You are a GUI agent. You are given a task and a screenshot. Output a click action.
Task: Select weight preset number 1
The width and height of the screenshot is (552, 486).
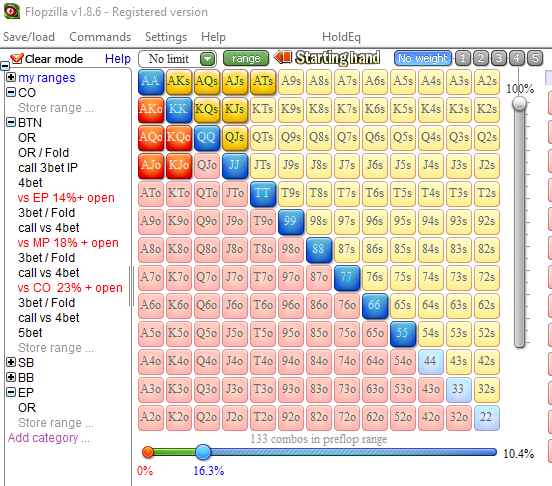click(463, 58)
